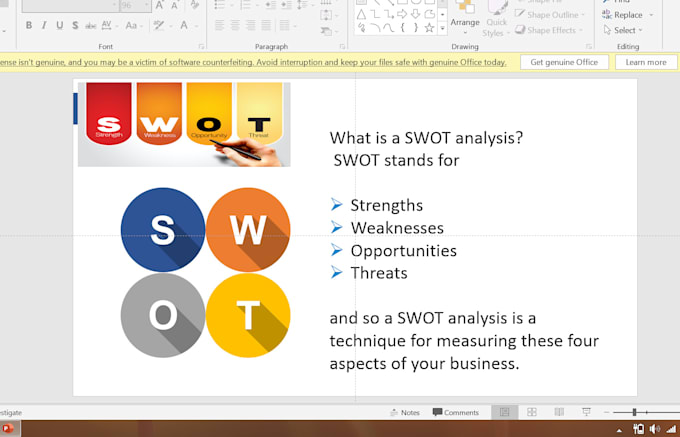Image resolution: width=680 pixels, height=437 pixels.
Task: Open Select dropdown in Editing group
Action: tap(623, 30)
